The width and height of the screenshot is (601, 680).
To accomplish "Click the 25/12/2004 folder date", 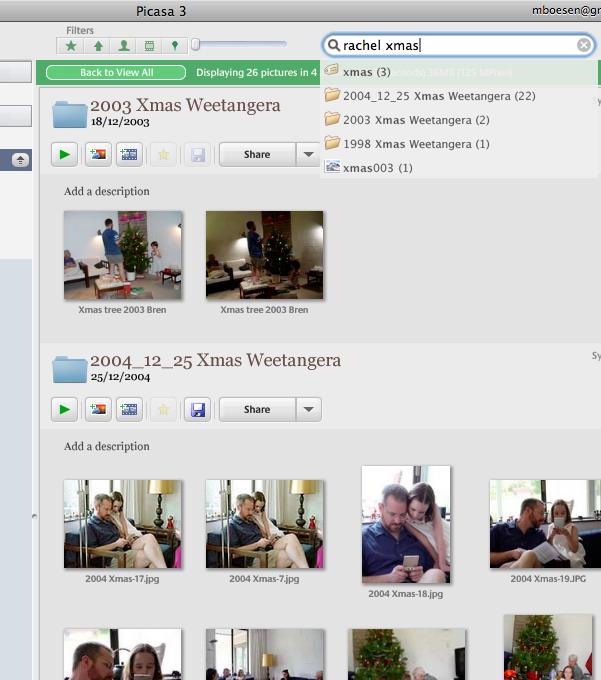I will [121, 377].
